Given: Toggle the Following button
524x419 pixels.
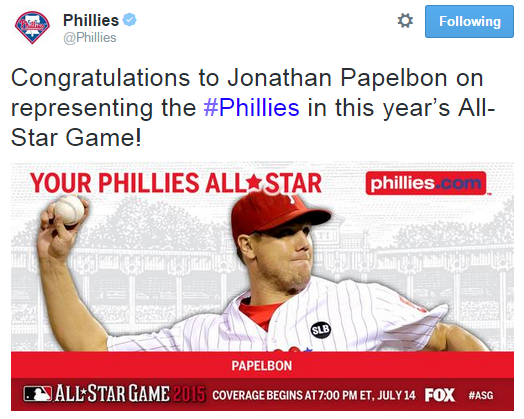Looking at the screenshot, I should (469, 21).
